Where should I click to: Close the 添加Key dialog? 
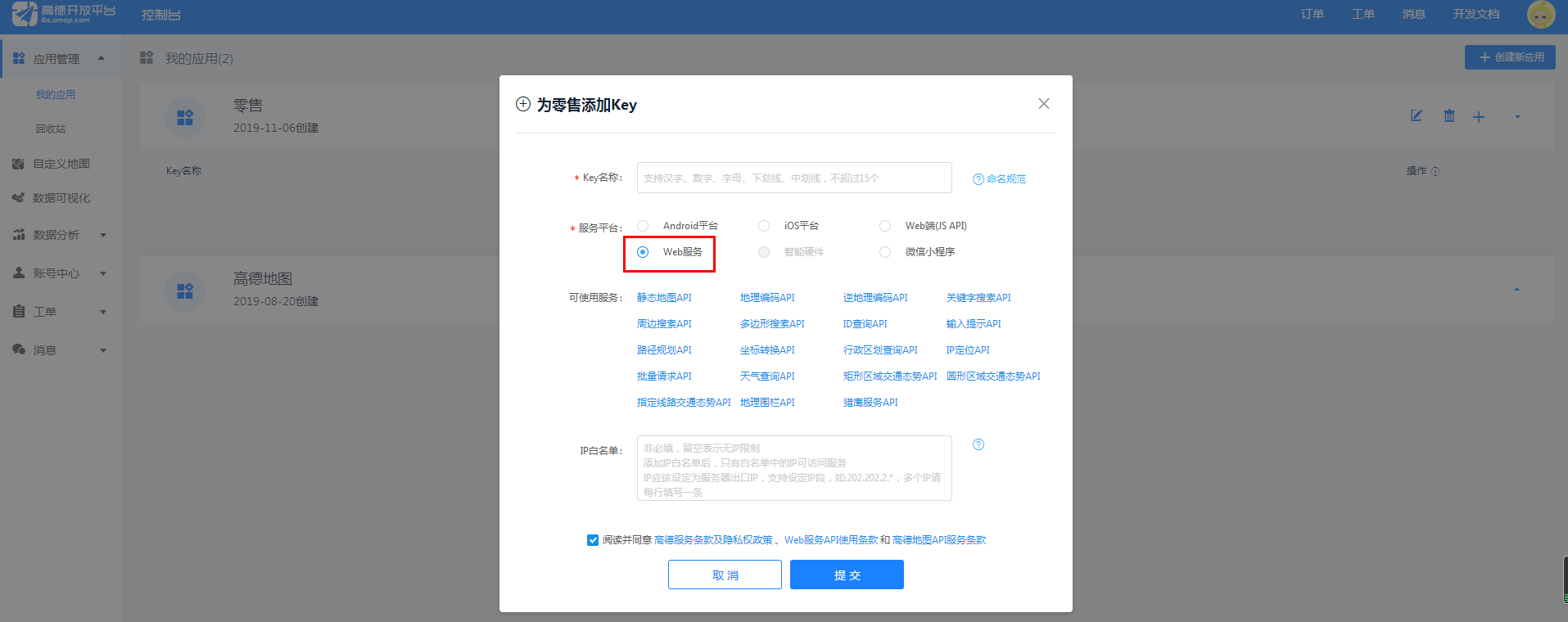[x=1044, y=104]
